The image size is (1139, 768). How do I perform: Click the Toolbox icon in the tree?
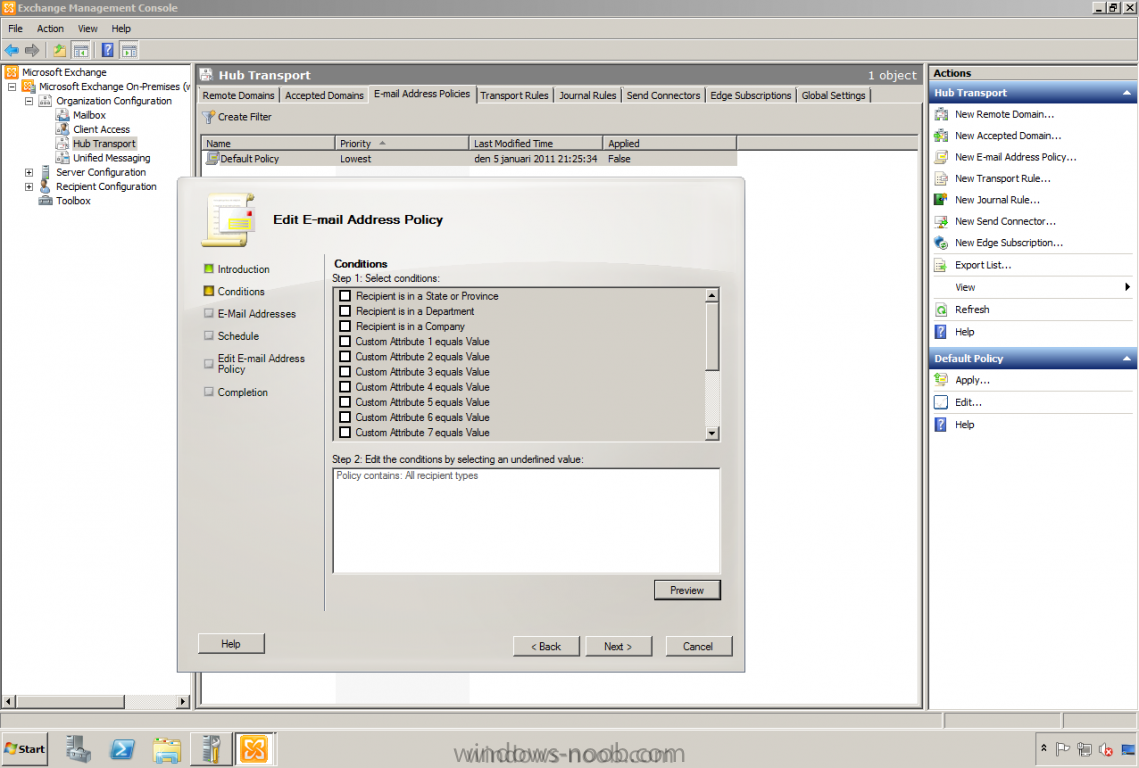[x=45, y=201]
